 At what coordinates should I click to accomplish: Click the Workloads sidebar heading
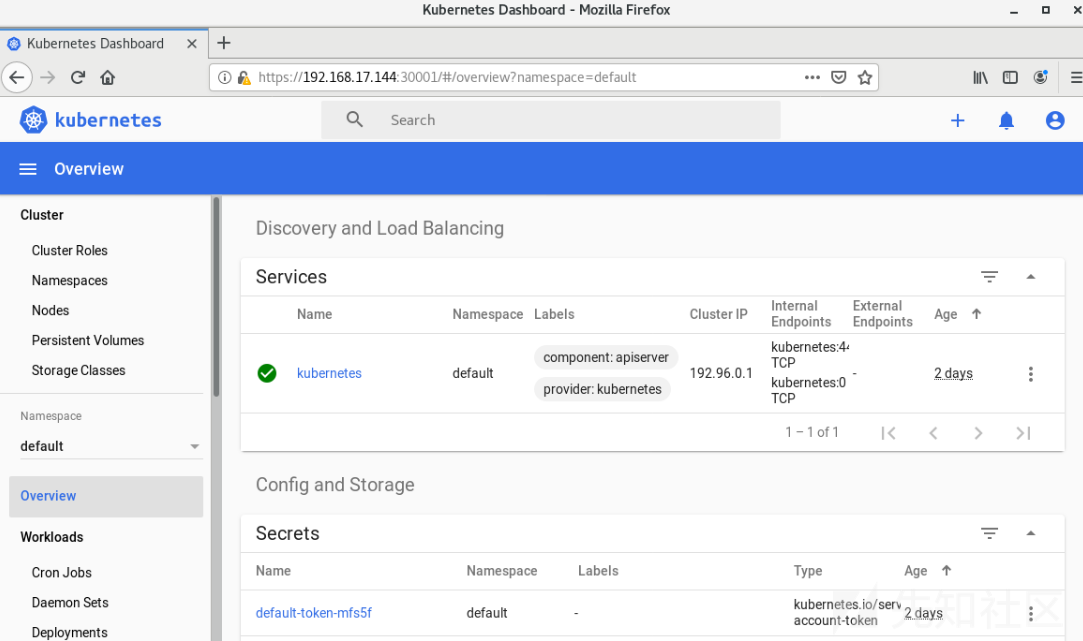(52, 537)
